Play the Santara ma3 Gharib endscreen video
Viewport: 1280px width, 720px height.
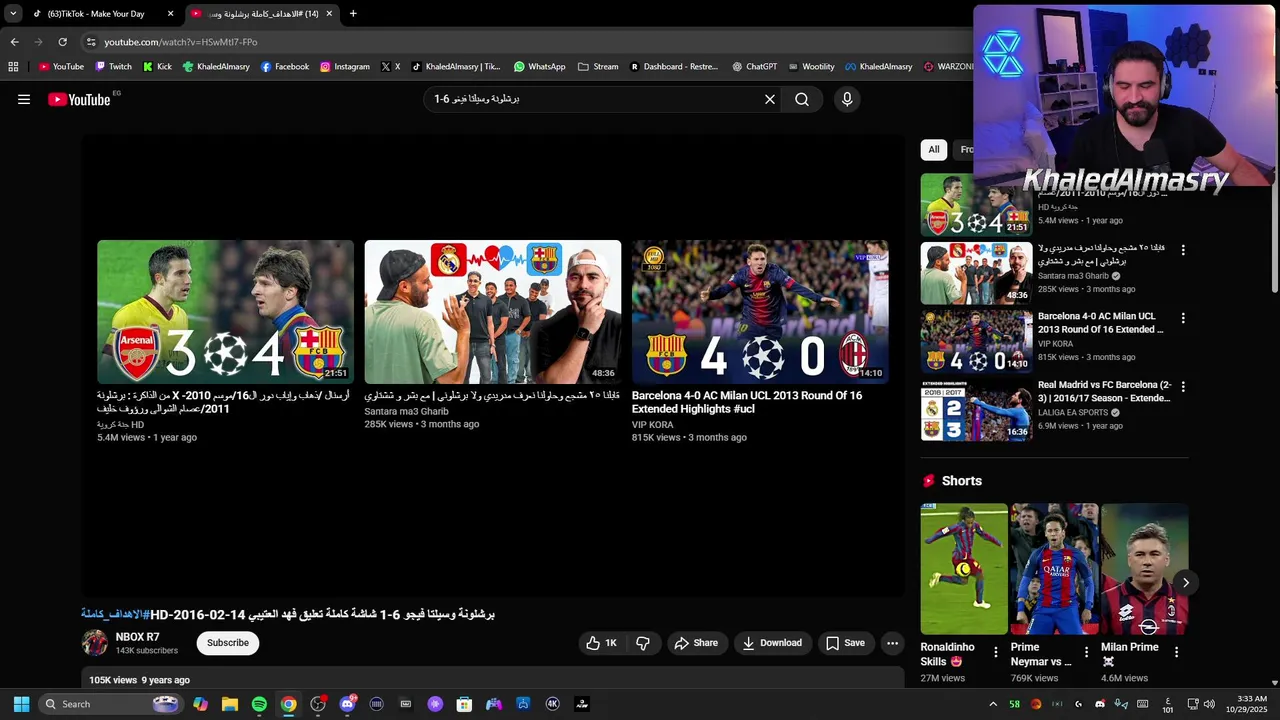pyautogui.click(x=492, y=312)
